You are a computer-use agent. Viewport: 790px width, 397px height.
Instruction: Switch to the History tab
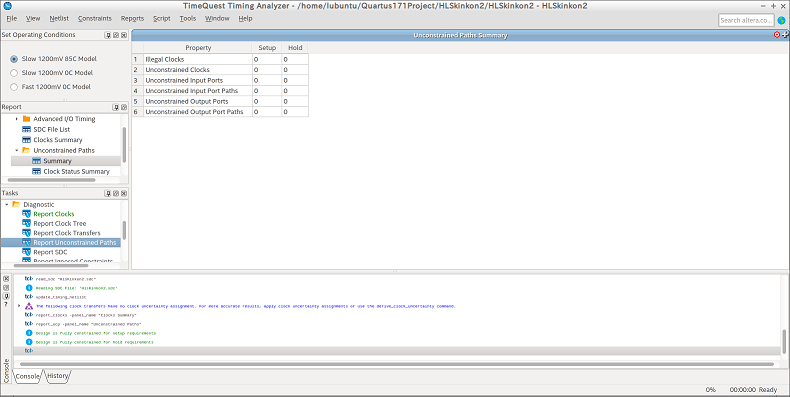(x=57, y=376)
